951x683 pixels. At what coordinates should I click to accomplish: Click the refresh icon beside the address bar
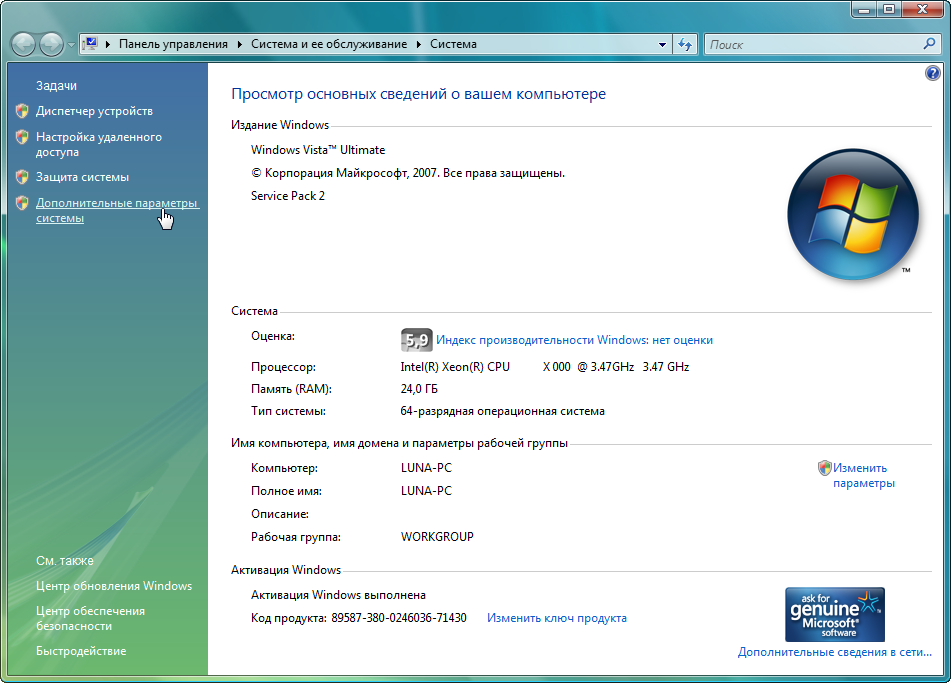pos(685,44)
